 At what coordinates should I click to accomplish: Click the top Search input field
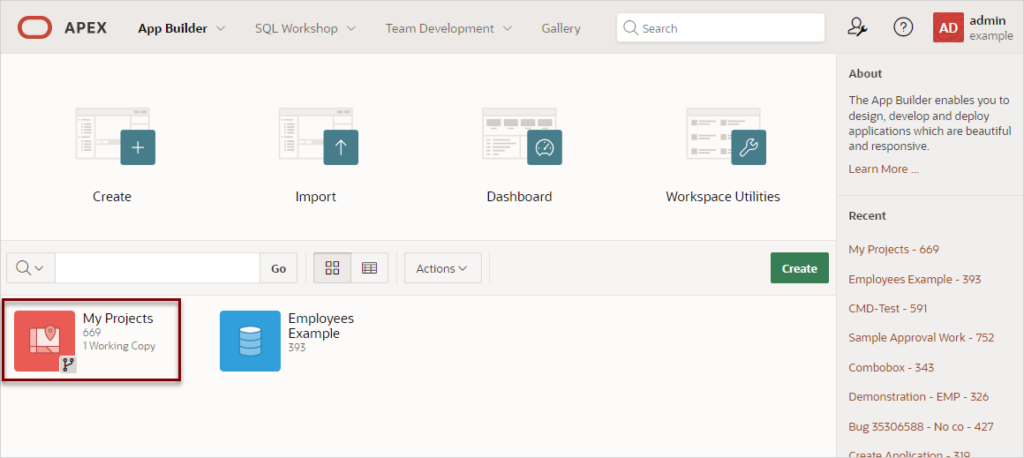(x=720, y=28)
